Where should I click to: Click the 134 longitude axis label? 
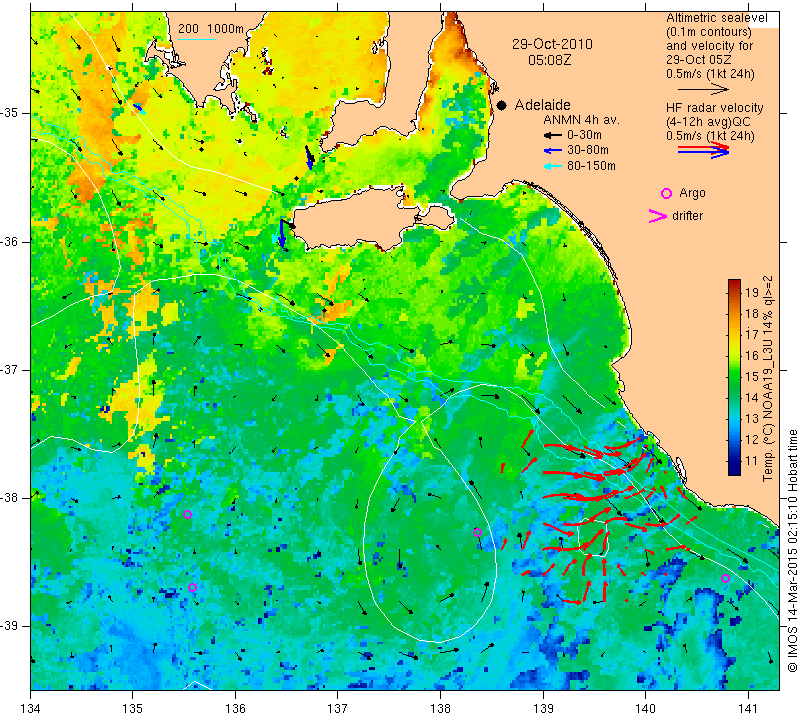click(31, 709)
